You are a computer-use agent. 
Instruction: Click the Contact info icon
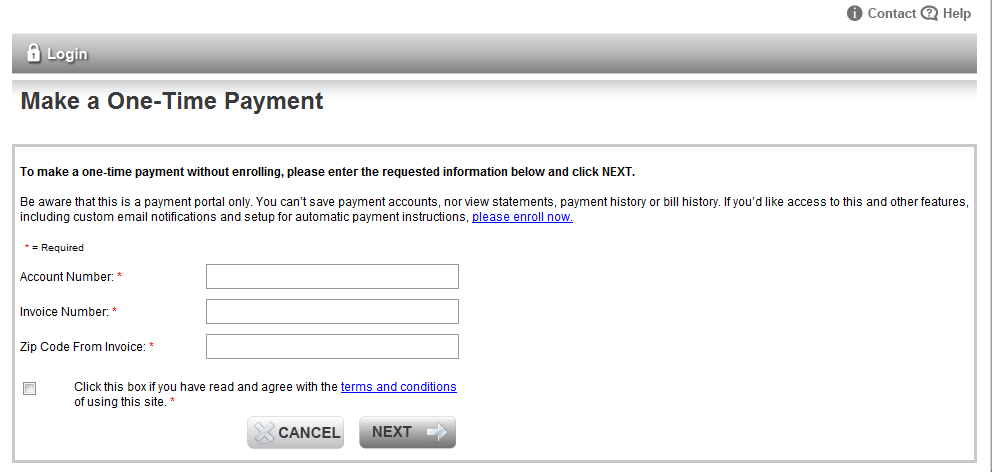point(855,13)
